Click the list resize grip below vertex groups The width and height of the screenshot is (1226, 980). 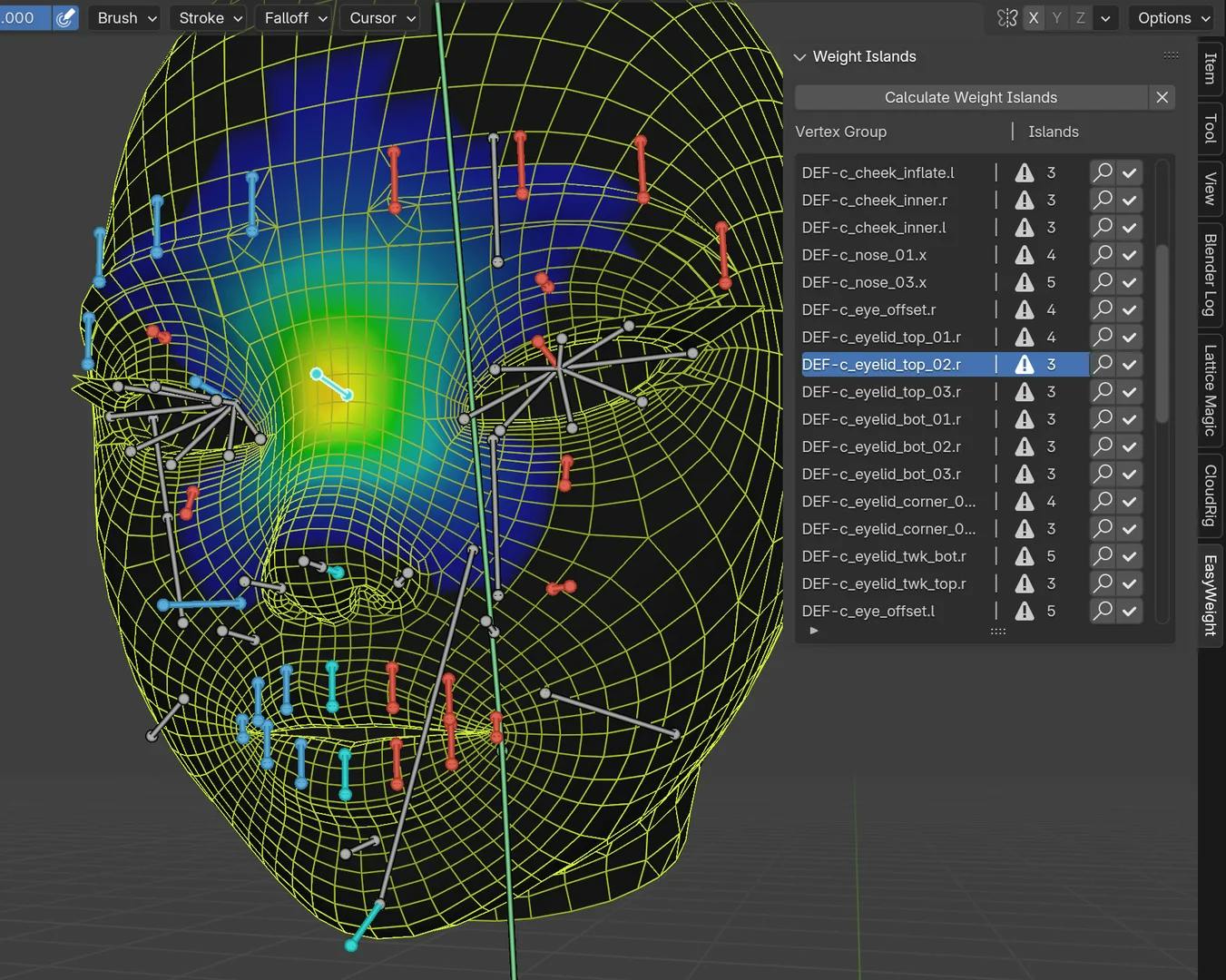pos(997,631)
